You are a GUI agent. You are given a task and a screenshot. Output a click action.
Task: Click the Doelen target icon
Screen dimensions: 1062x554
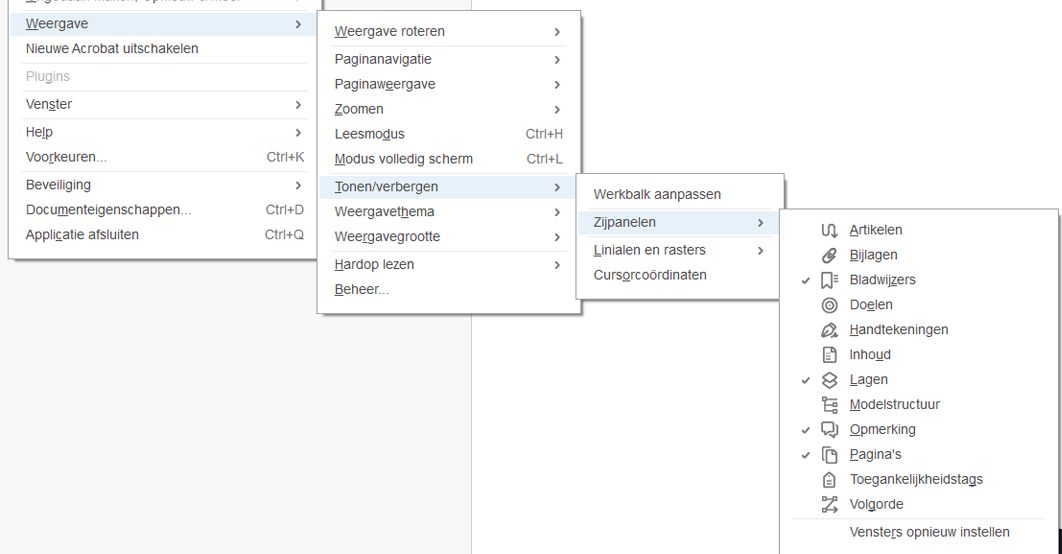point(829,305)
